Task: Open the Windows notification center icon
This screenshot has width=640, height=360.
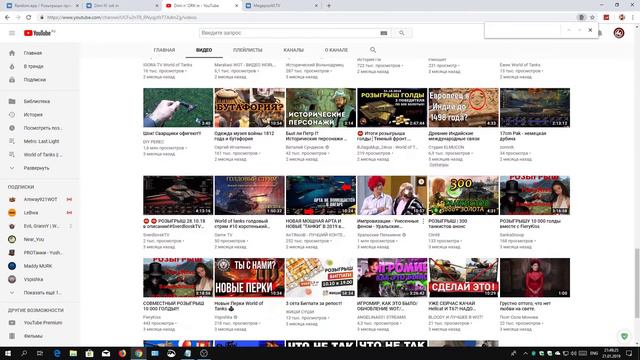Action: click(x=629, y=353)
